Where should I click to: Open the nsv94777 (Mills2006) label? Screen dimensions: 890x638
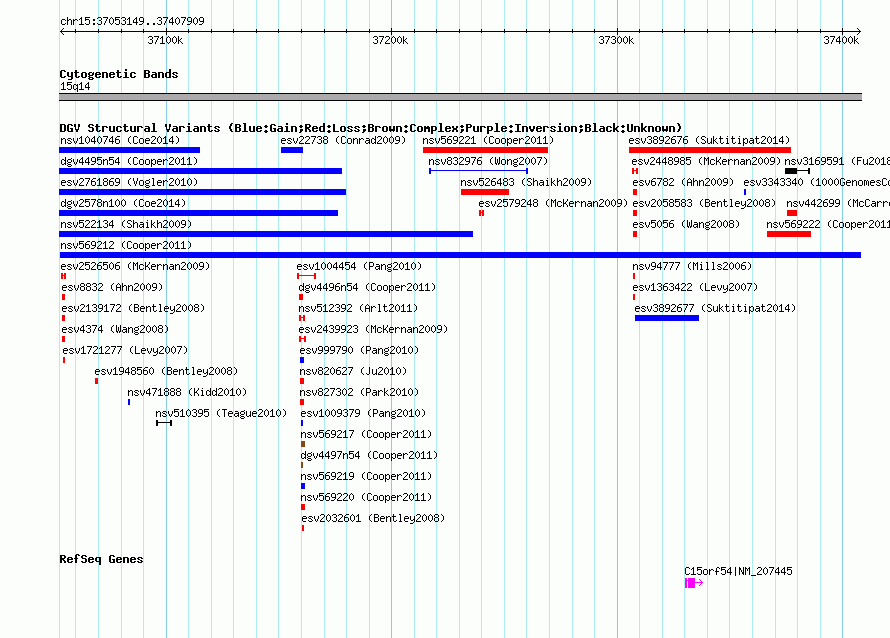pyautogui.click(x=692, y=266)
